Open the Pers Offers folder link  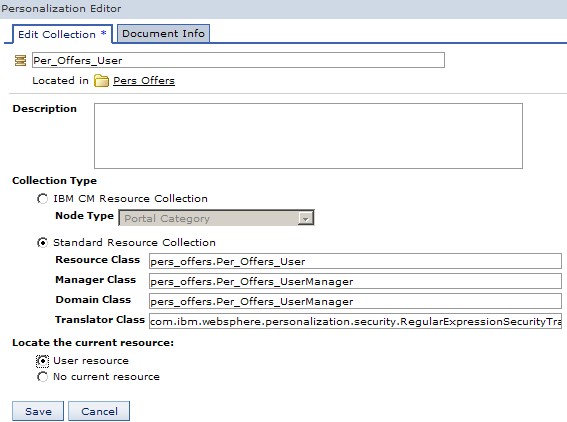pyautogui.click(x=144, y=81)
